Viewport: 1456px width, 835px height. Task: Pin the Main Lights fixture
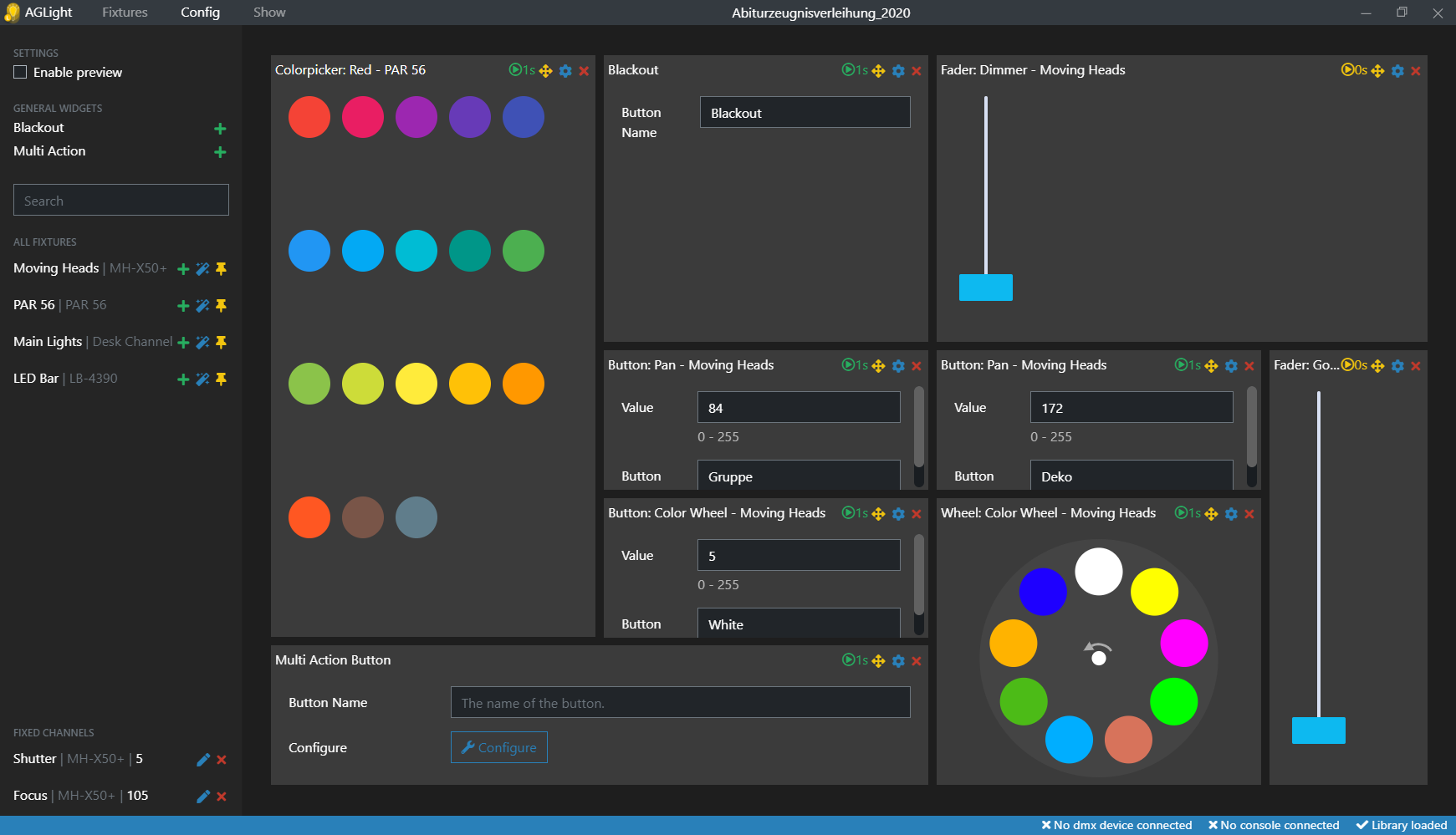pyautogui.click(x=221, y=343)
